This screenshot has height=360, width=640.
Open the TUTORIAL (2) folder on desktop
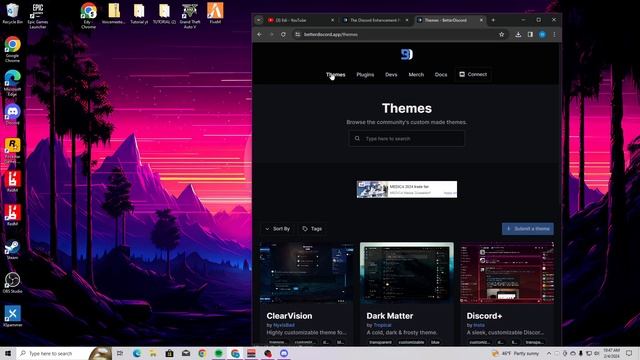coord(164,13)
